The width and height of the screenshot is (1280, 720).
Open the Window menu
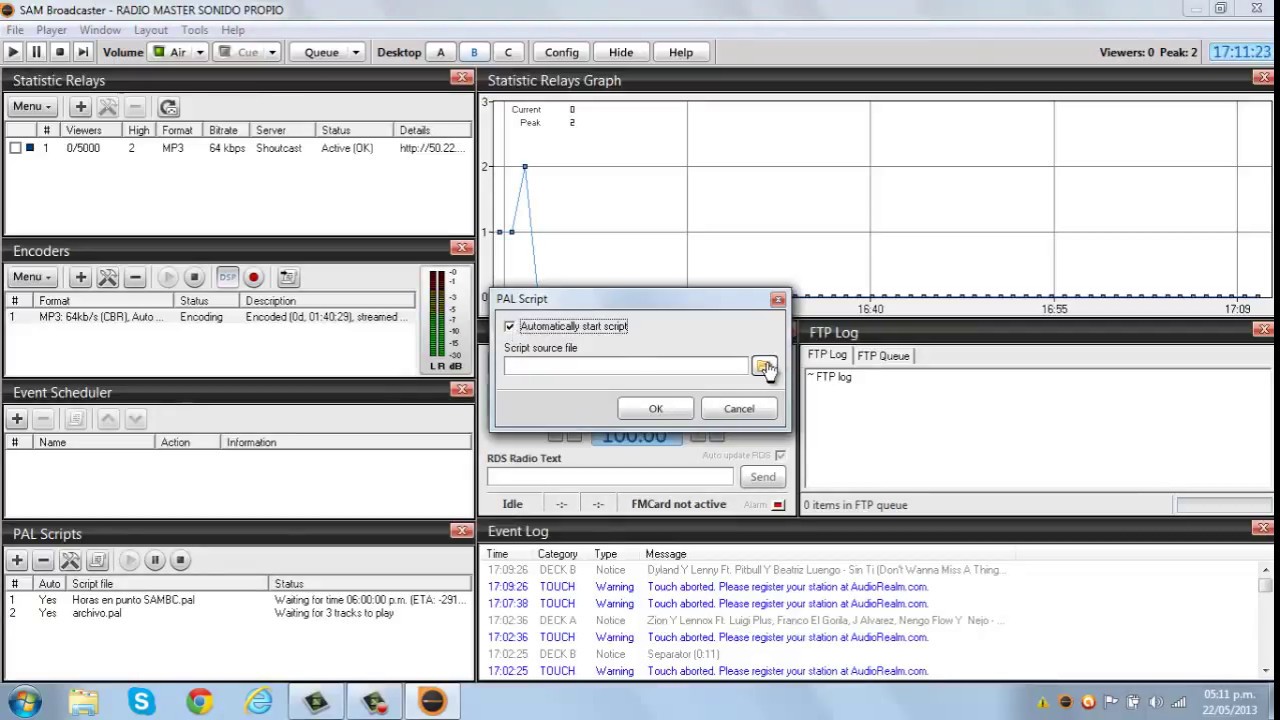(100, 30)
